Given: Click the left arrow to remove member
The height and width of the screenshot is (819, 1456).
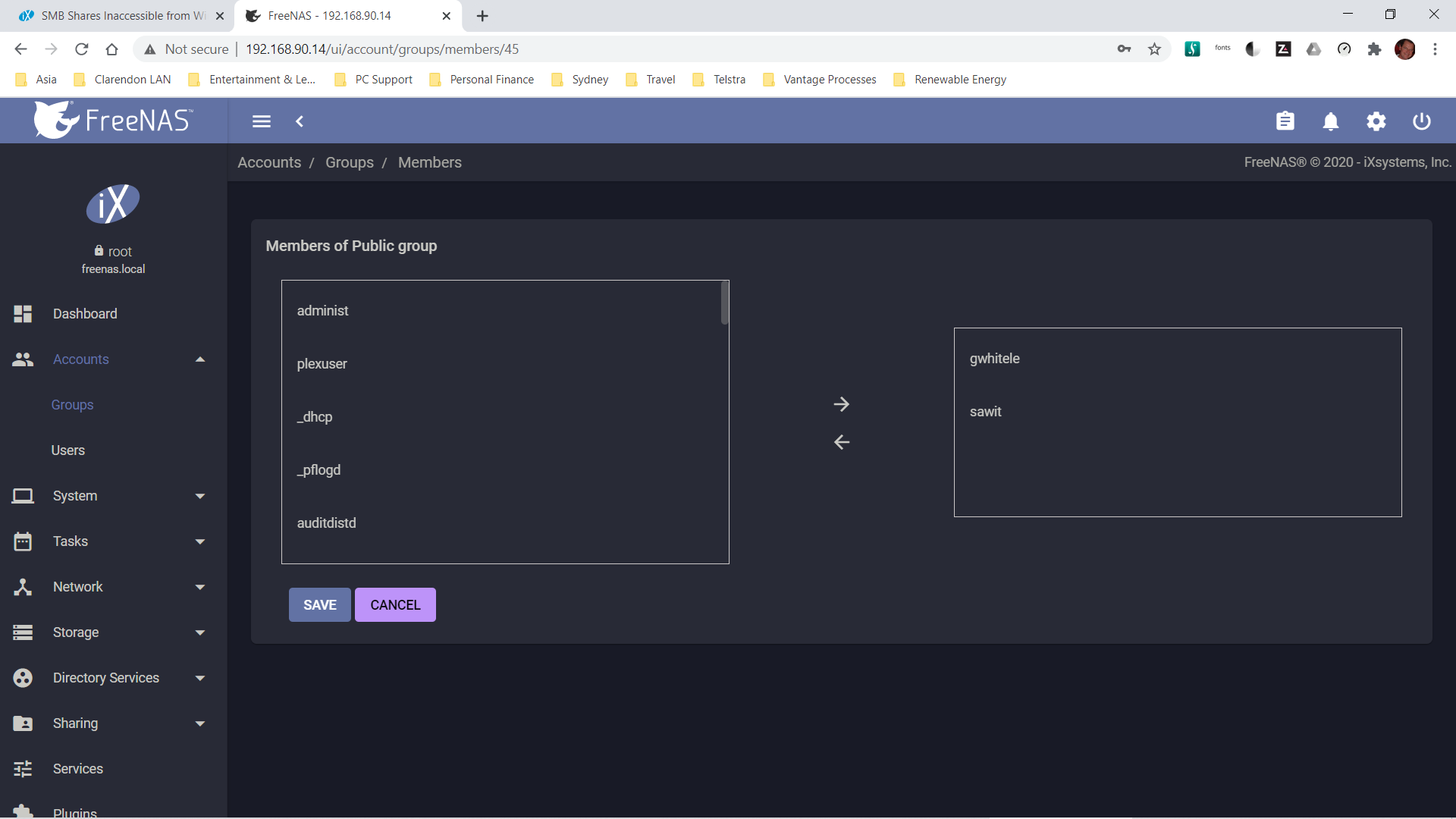Looking at the screenshot, I should [x=841, y=442].
